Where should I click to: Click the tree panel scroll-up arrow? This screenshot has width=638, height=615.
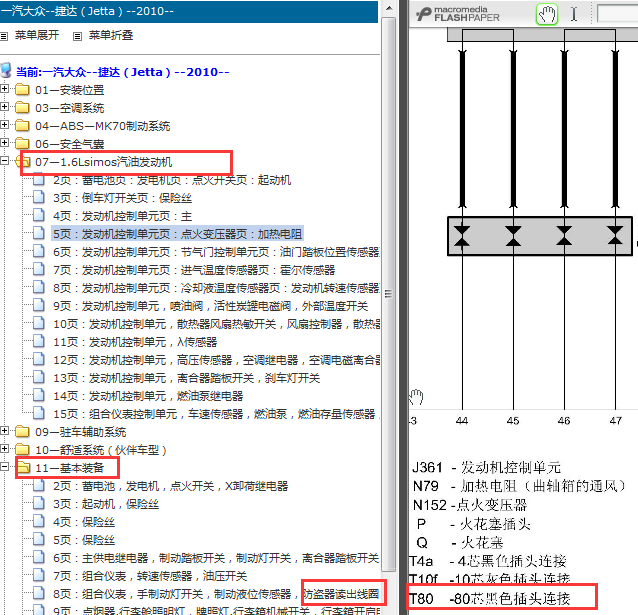(x=389, y=8)
